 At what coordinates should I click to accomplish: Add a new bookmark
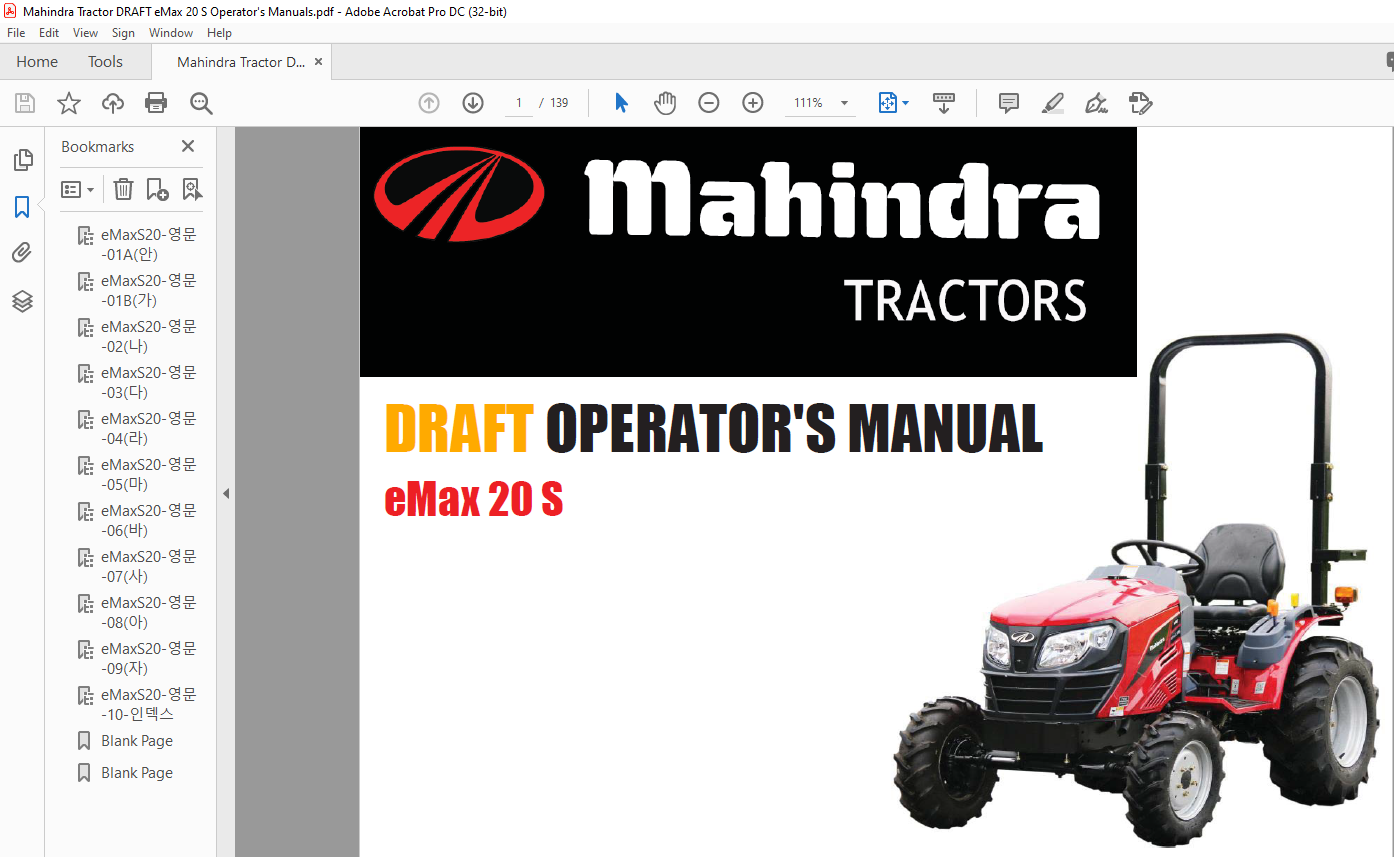tap(157, 189)
